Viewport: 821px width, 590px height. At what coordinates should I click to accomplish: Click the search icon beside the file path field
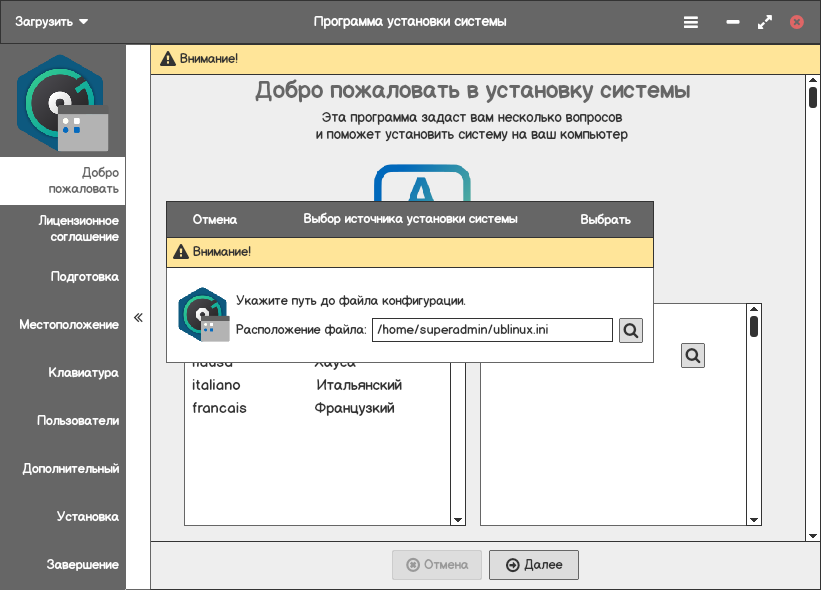[x=630, y=330]
